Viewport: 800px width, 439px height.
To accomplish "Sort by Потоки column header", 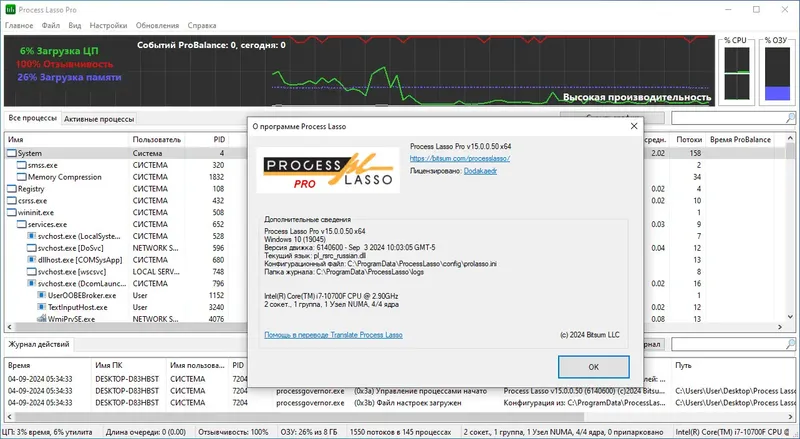I will [x=689, y=139].
